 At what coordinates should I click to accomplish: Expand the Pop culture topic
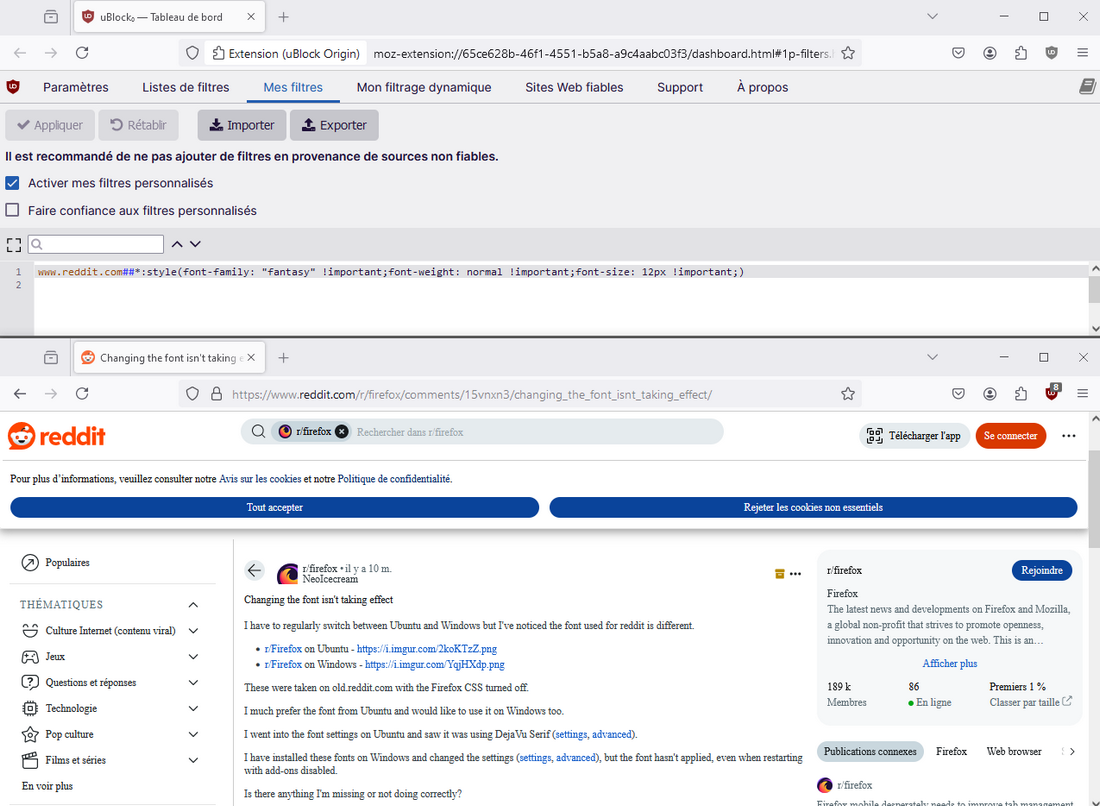coord(193,734)
